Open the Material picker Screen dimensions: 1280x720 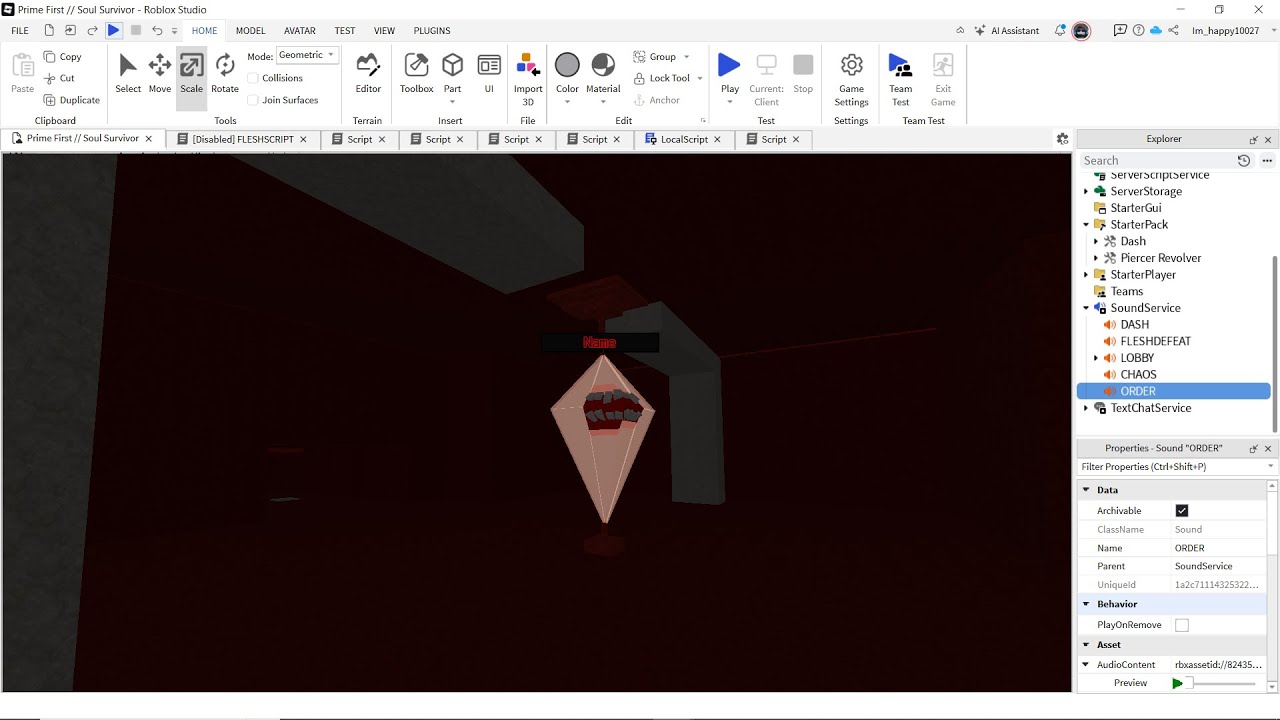603,66
